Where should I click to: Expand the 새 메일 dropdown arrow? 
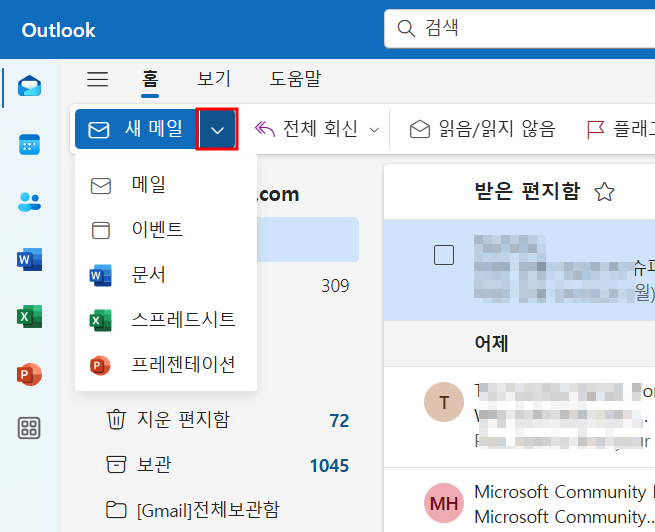[x=217, y=129]
